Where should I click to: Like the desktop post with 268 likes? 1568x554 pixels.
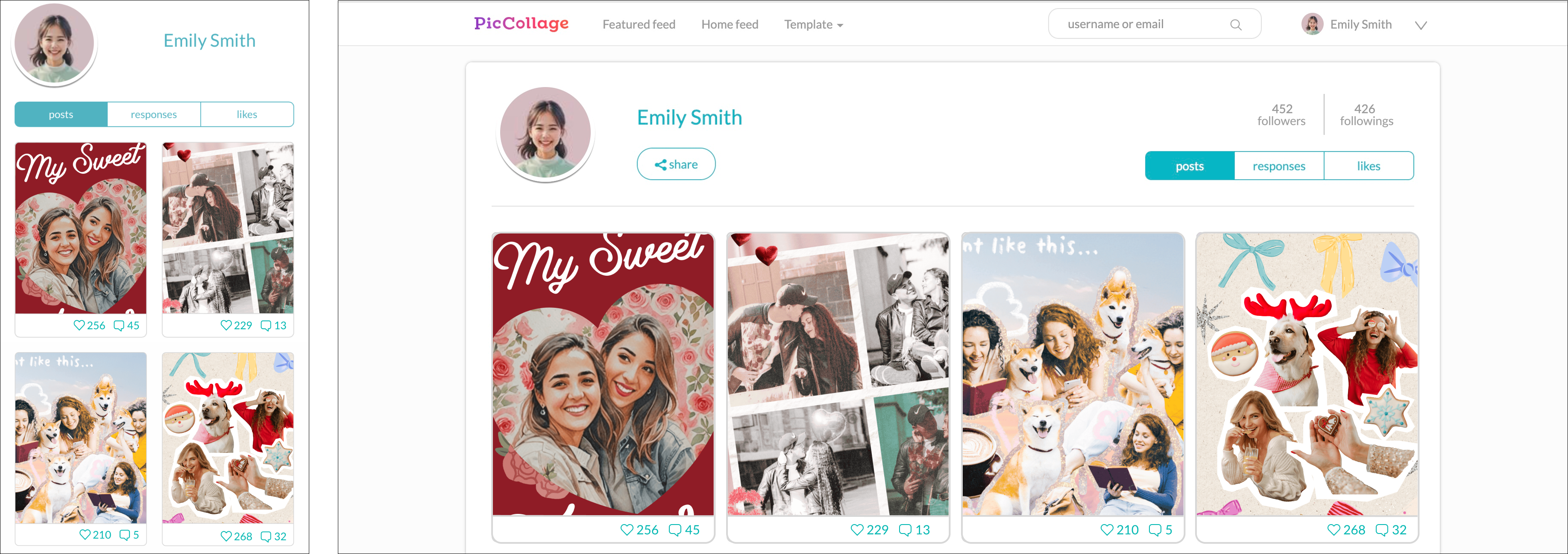tap(1334, 530)
